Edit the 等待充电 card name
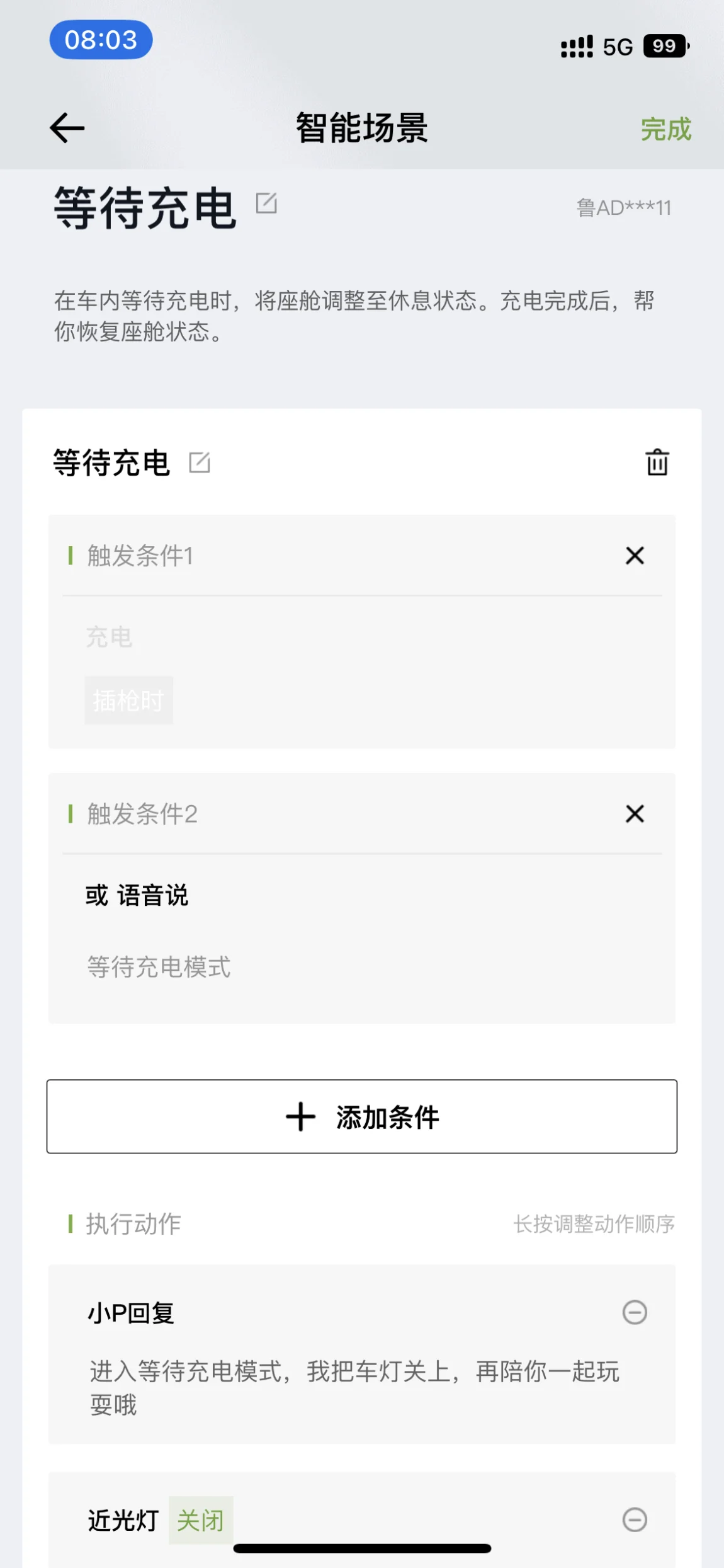Image resolution: width=724 pixels, height=1568 pixels. [200, 462]
